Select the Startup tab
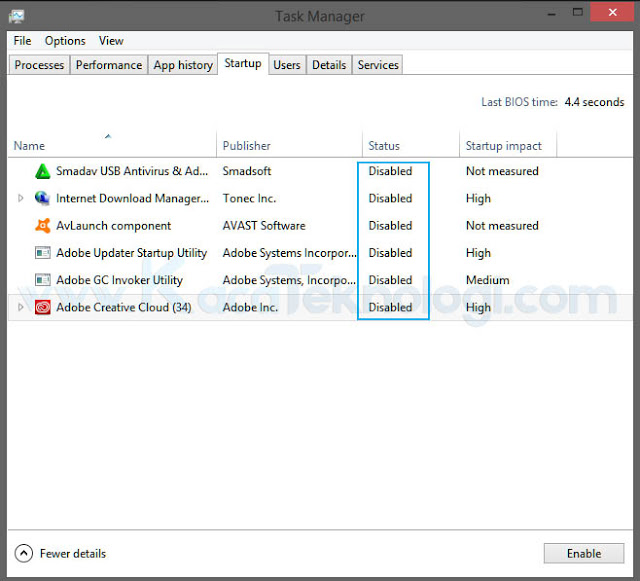Screen dimensions: 640x581 (243, 64)
